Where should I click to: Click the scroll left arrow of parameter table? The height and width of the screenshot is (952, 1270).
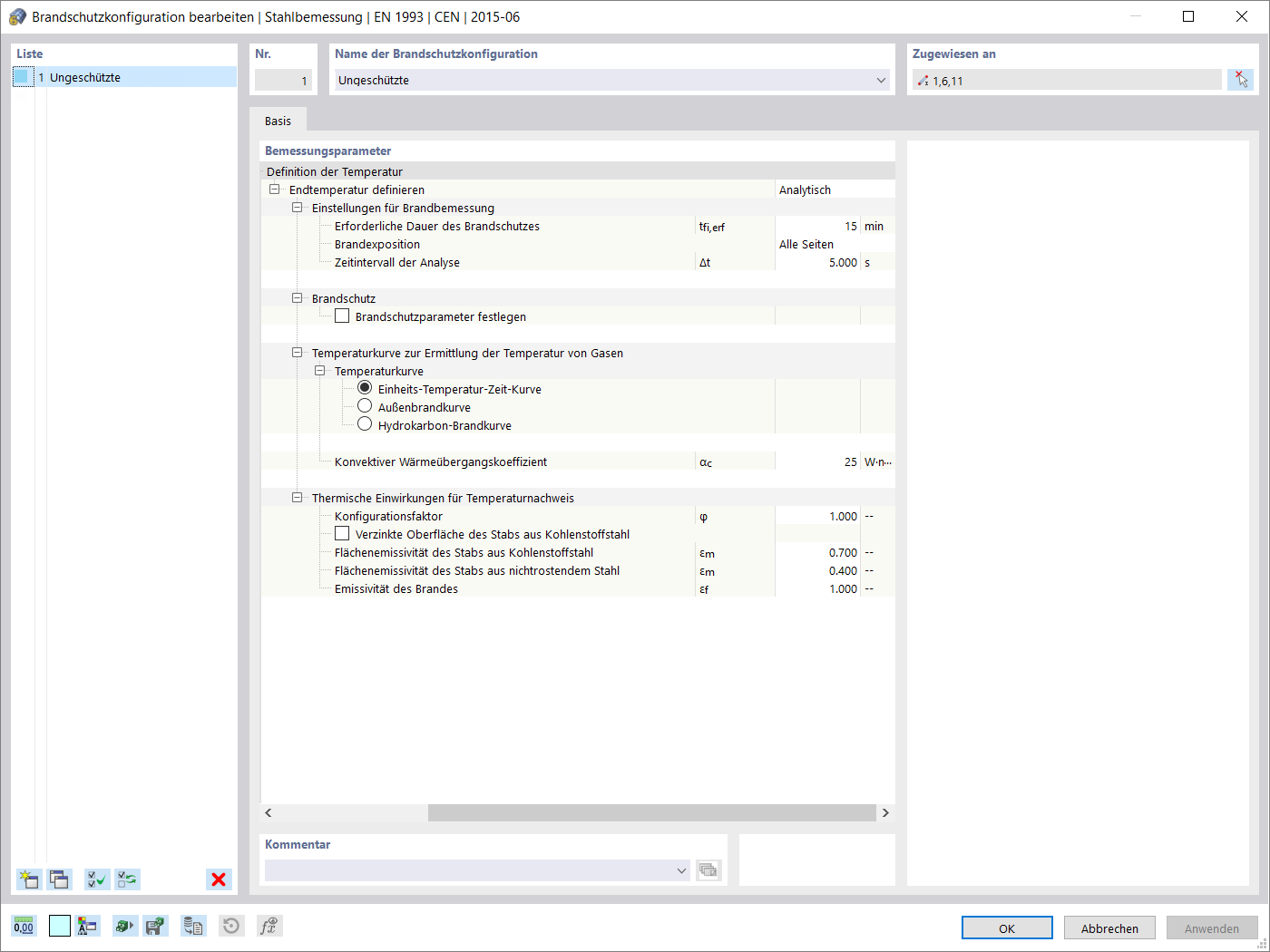(269, 812)
